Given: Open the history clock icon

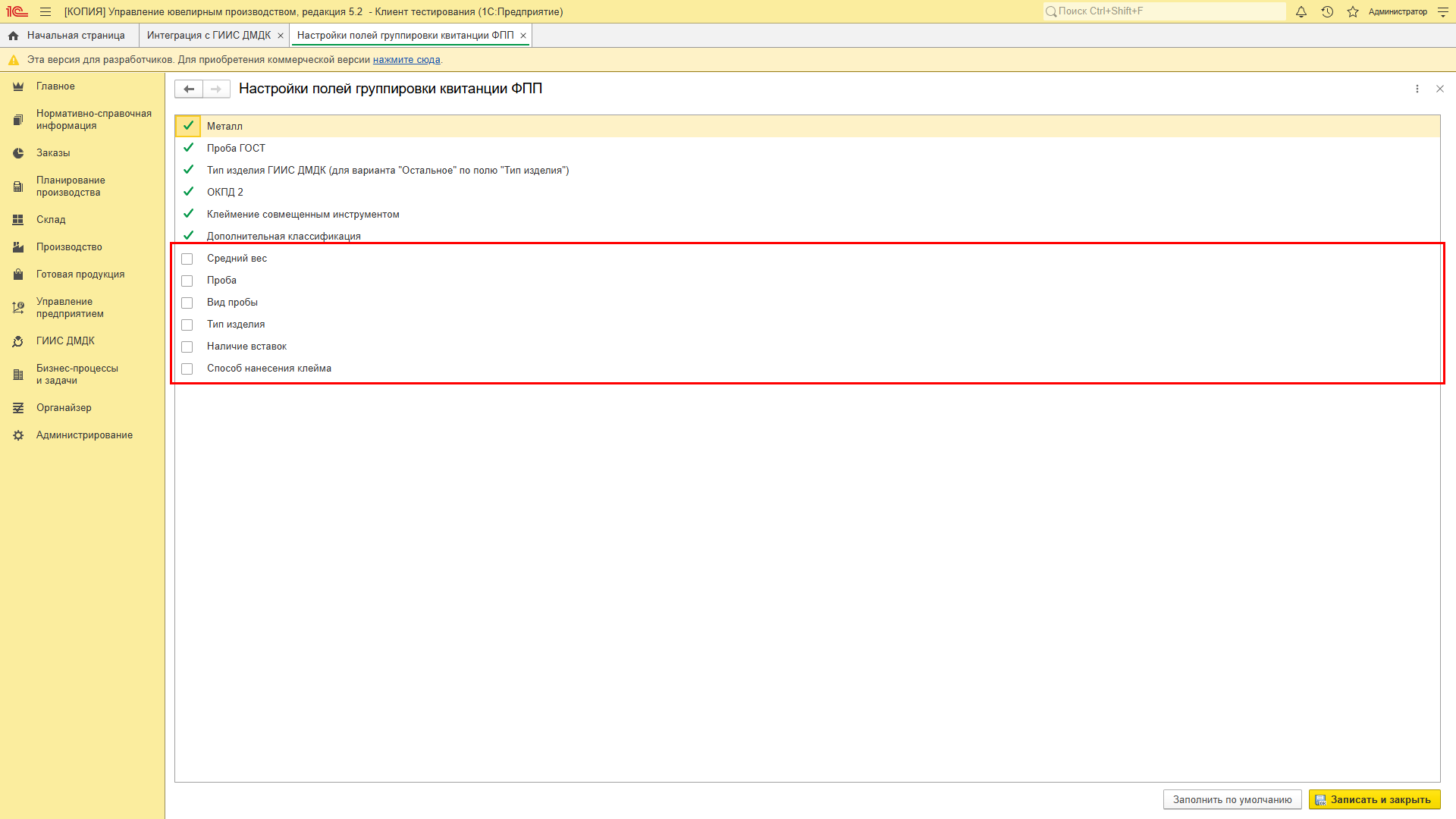Looking at the screenshot, I should click(x=1327, y=11).
